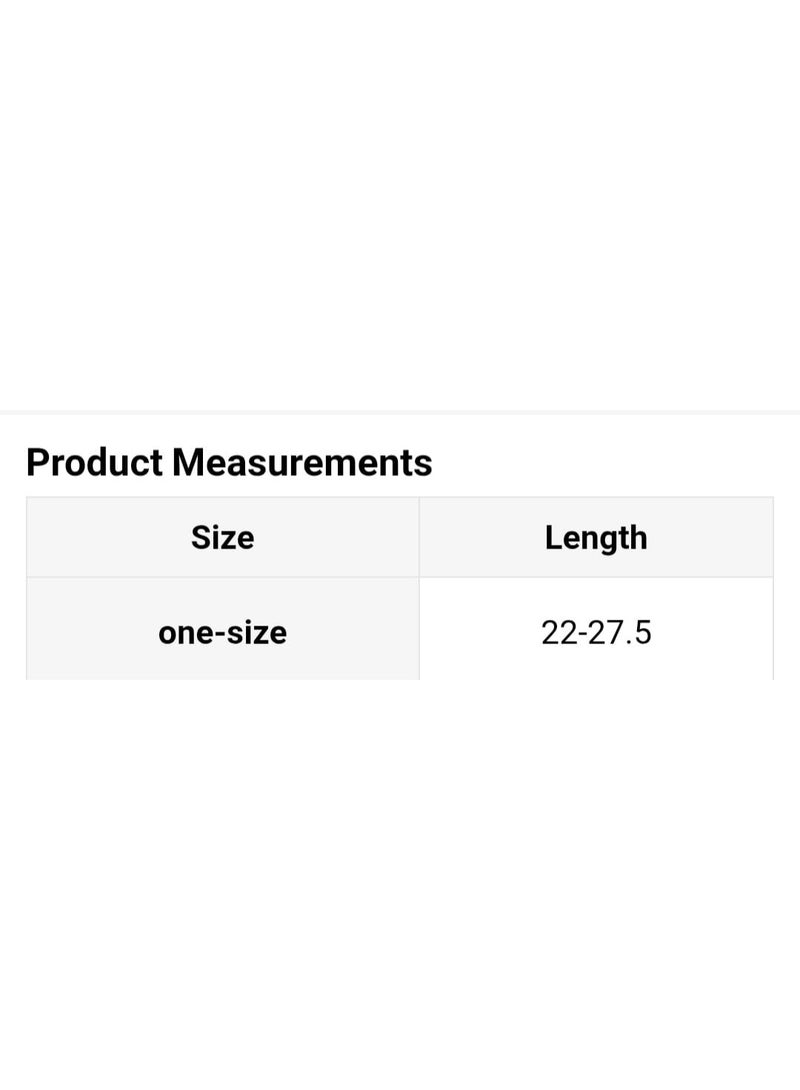This screenshot has height=1090, width=800.
Task: Click border between Size and Length headers
Action: (x=419, y=537)
